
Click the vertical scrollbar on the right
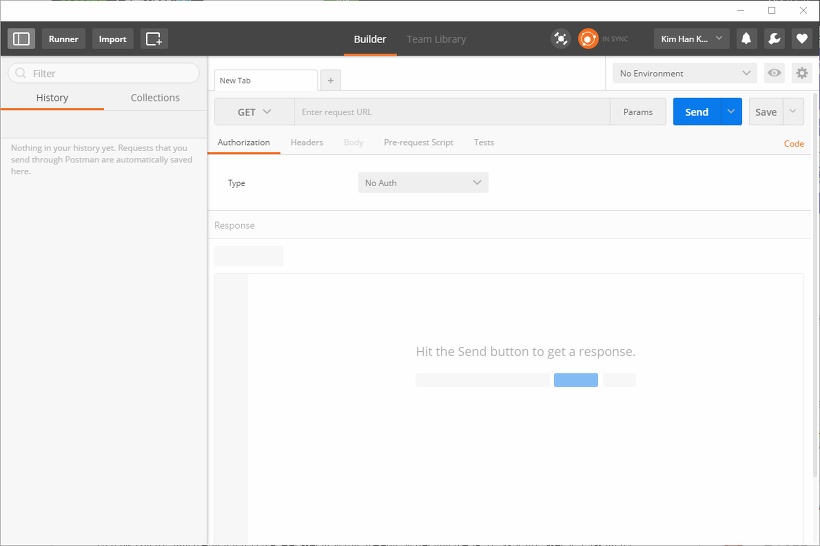pyautogui.click(x=815, y=286)
